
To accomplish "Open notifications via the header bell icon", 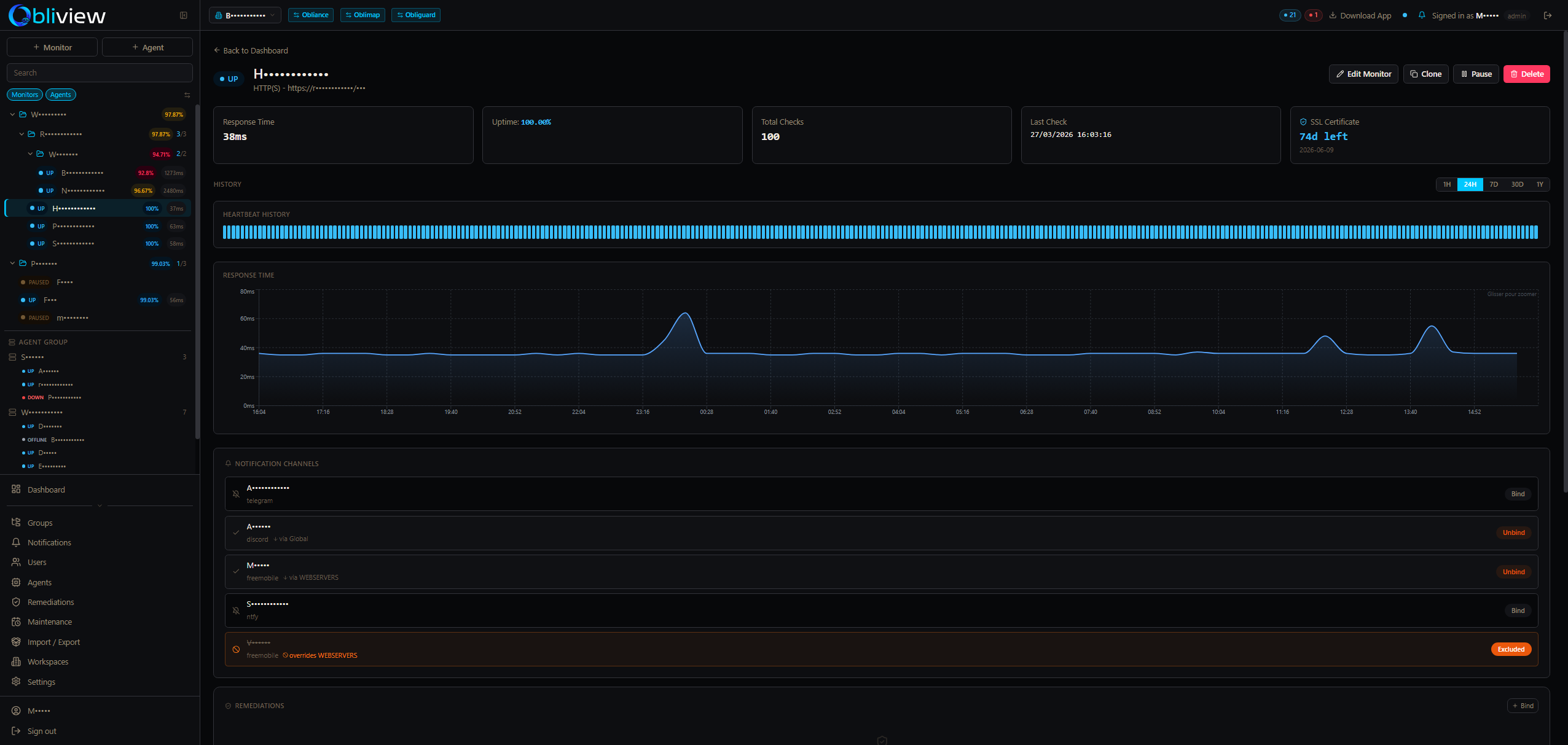I will click(x=1421, y=15).
